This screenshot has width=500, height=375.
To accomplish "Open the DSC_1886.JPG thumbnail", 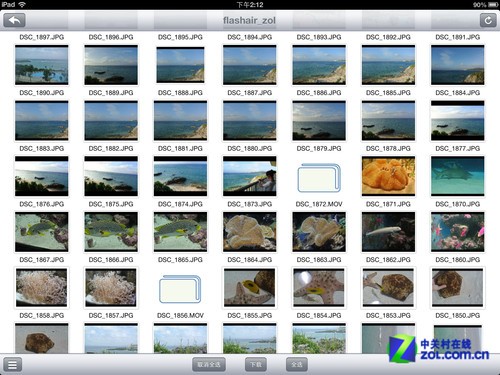I will click(319, 121).
